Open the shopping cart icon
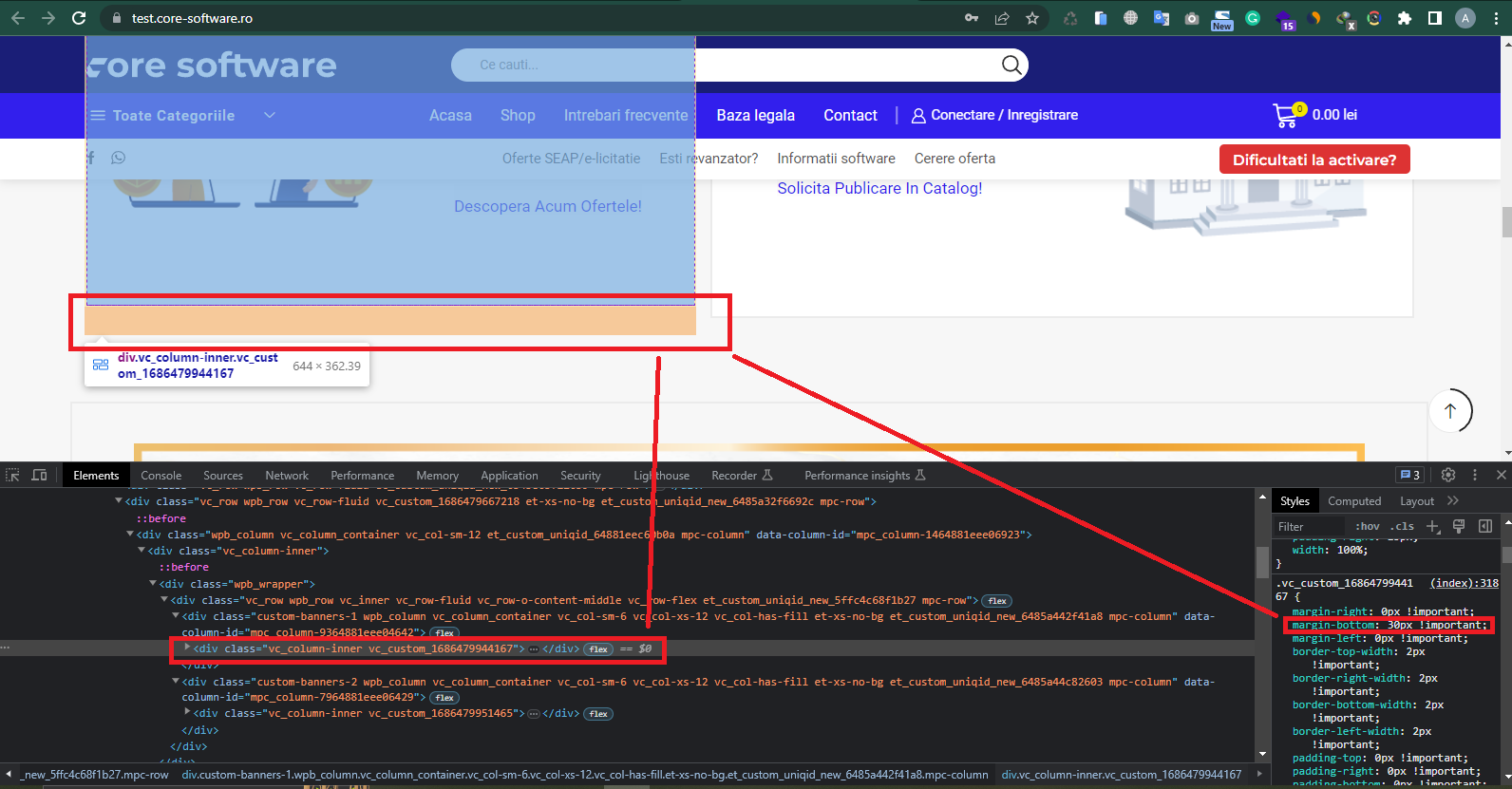This screenshot has width=1512, height=789. pyautogui.click(x=1286, y=115)
